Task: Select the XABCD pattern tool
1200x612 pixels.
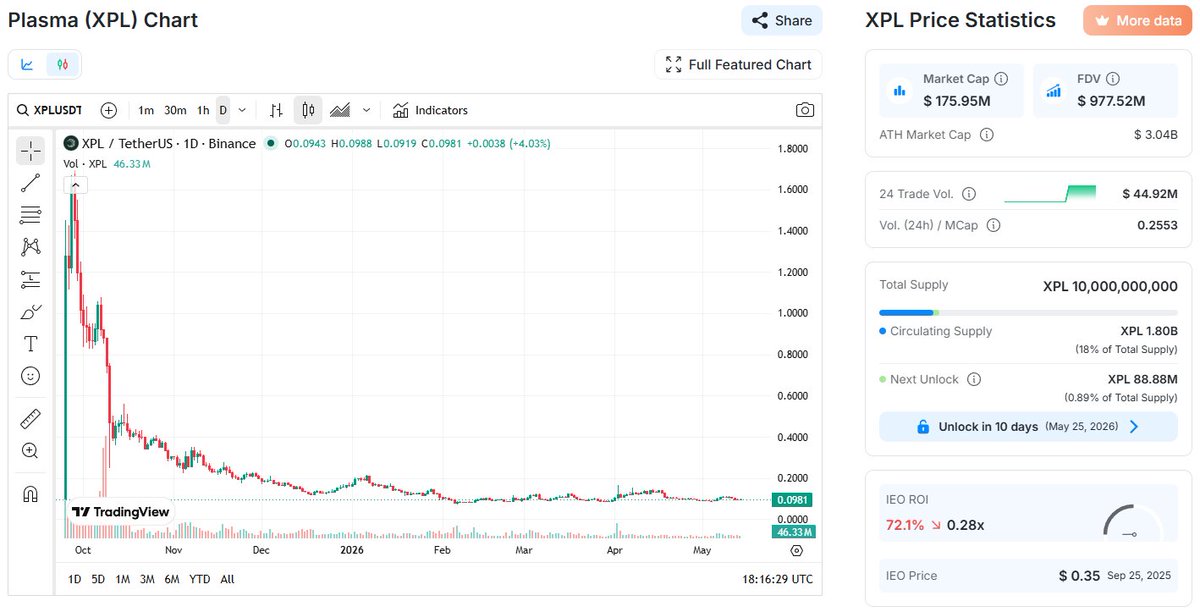Action: coord(30,246)
